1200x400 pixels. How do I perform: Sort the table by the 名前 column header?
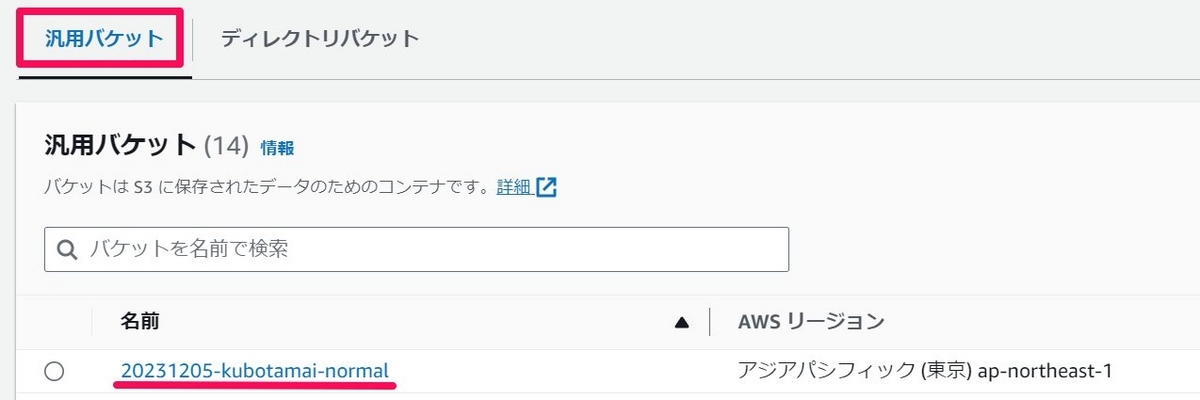(140, 322)
